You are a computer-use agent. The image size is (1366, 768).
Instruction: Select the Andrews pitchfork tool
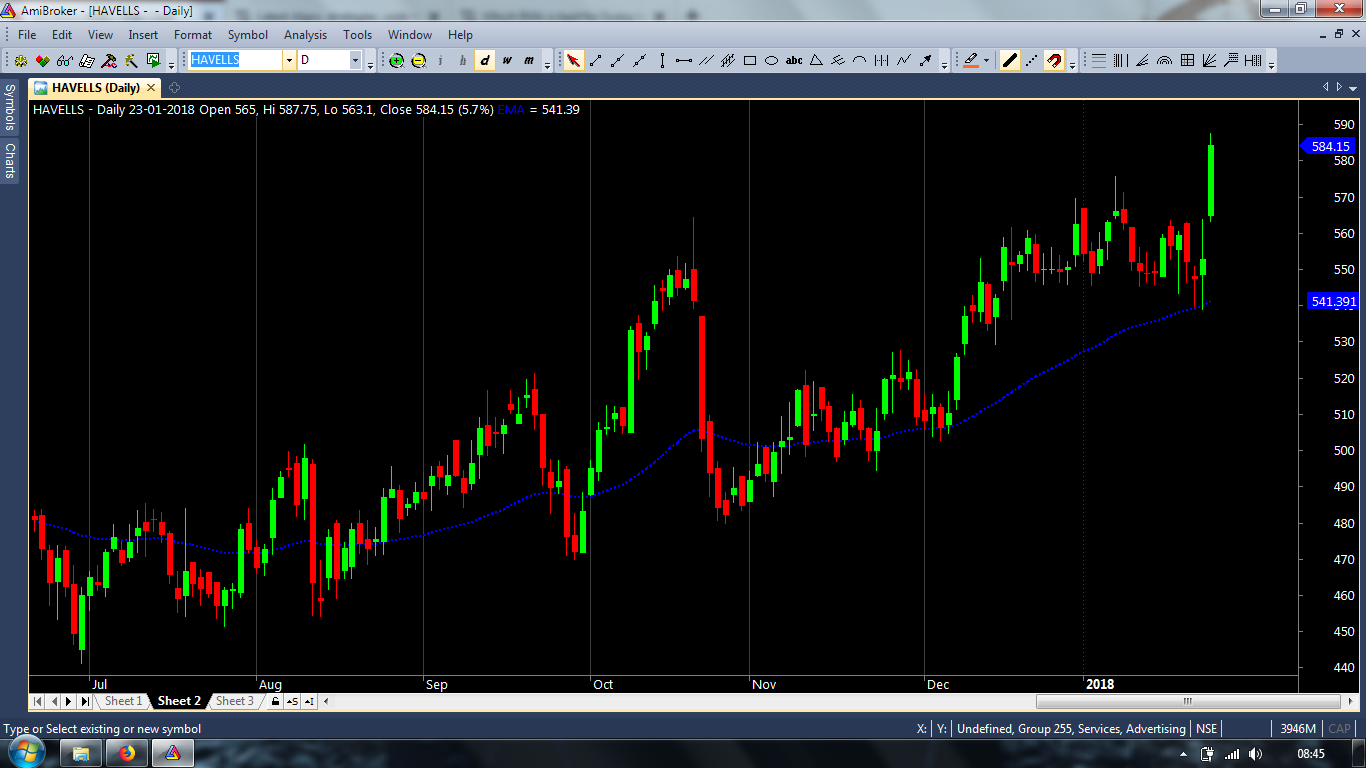pyautogui.click(x=838, y=60)
